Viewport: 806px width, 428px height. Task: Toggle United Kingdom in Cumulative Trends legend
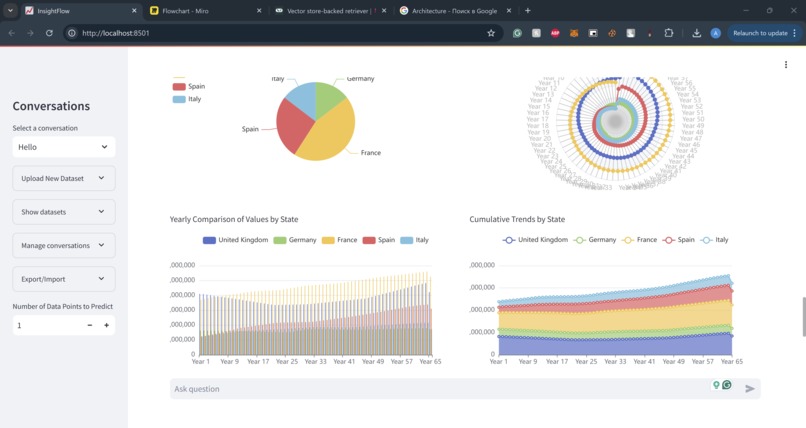(x=535, y=240)
